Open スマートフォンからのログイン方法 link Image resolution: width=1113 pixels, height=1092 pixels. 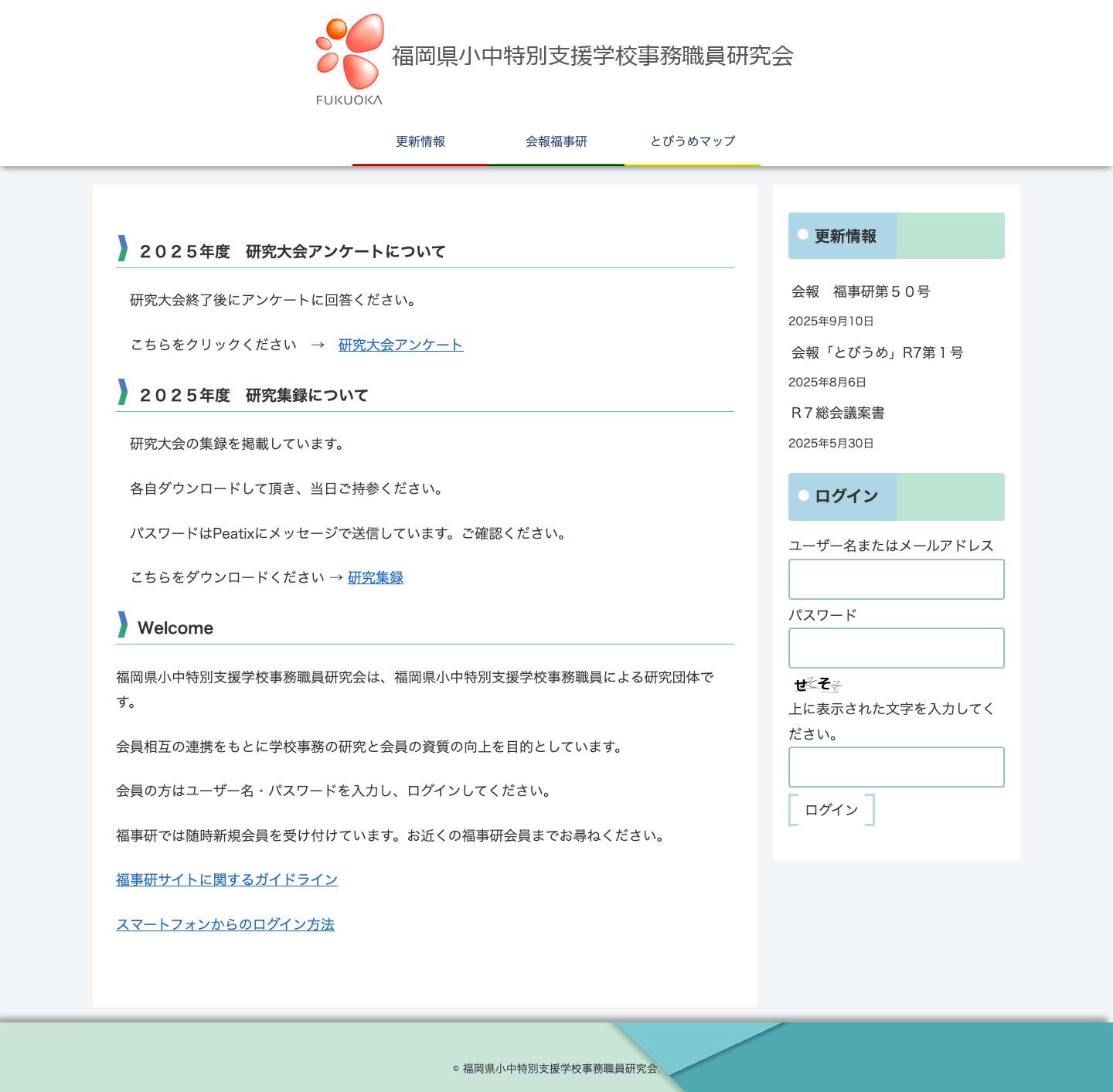226,924
